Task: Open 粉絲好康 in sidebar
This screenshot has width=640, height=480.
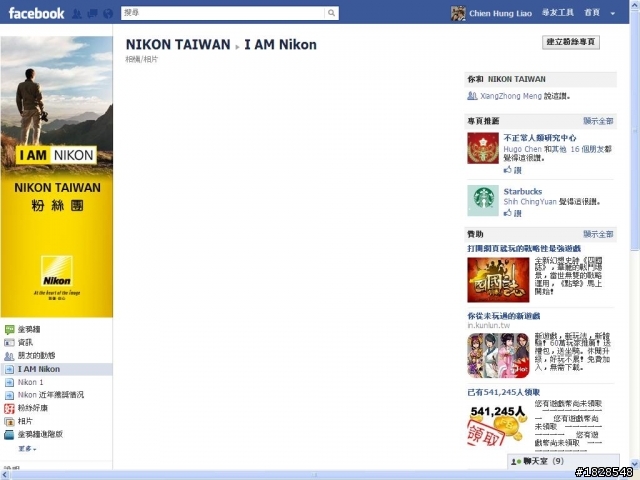Action: (x=33, y=408)
